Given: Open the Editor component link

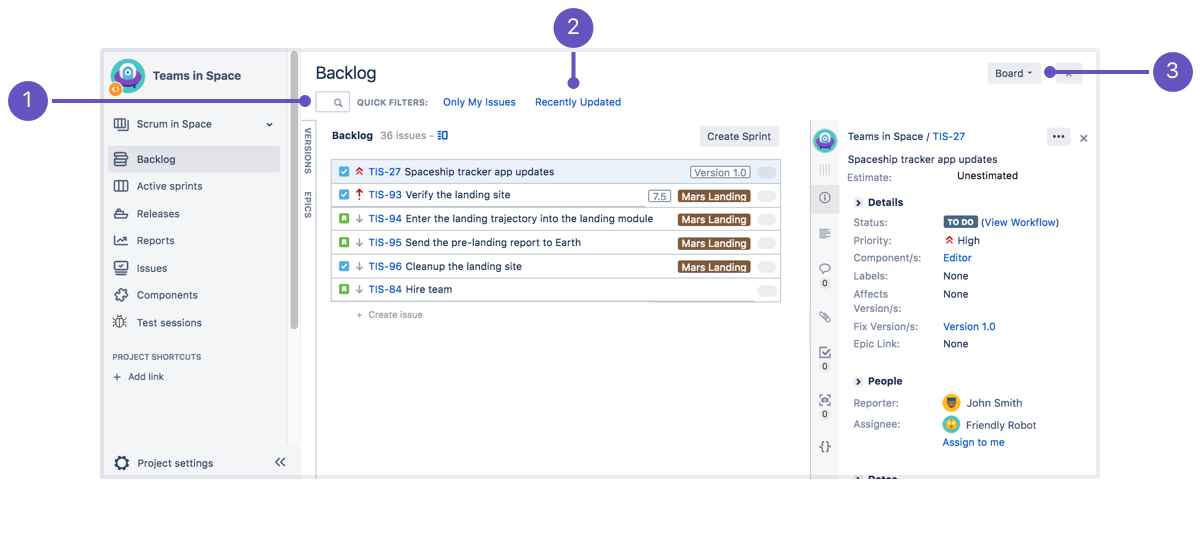Looking at the screenshot, I should click(x=957, y=258).
